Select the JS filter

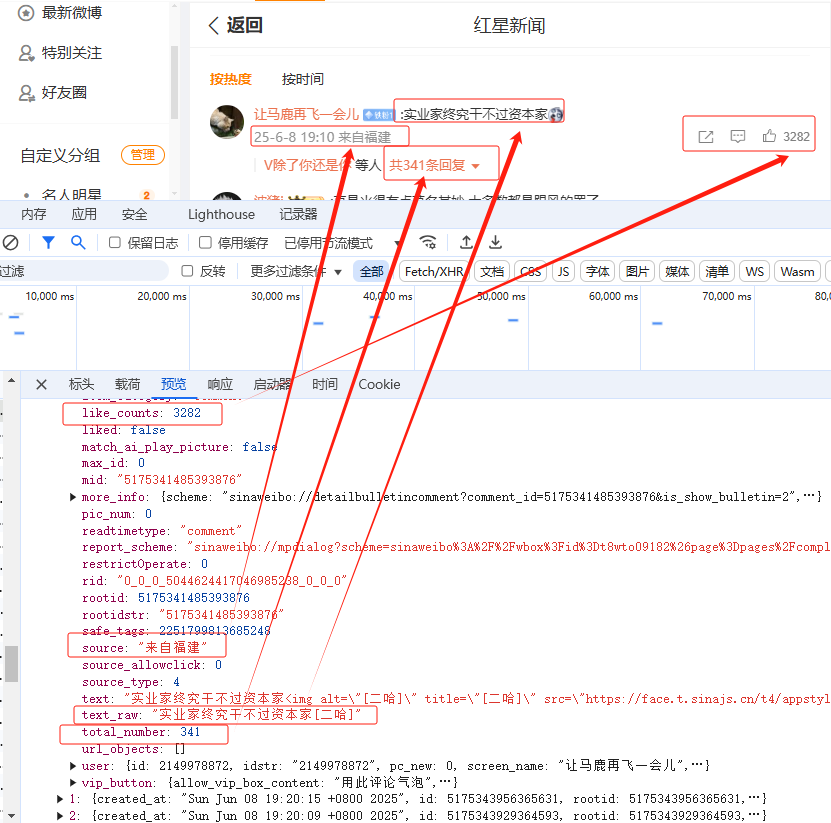[x=563, y=272]
